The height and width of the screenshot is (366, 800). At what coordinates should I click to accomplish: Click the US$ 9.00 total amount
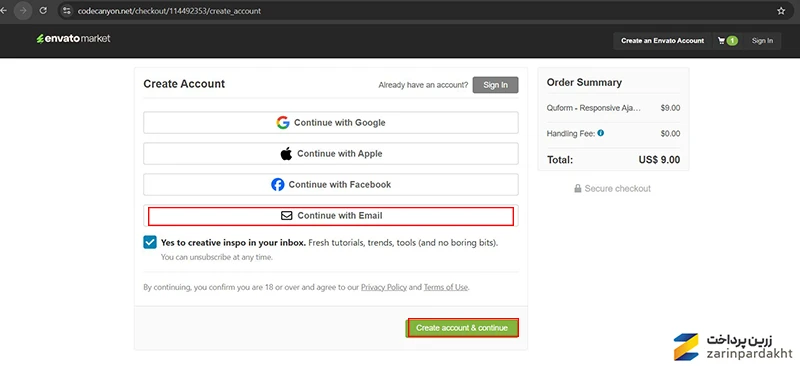(x=659, y=160)
